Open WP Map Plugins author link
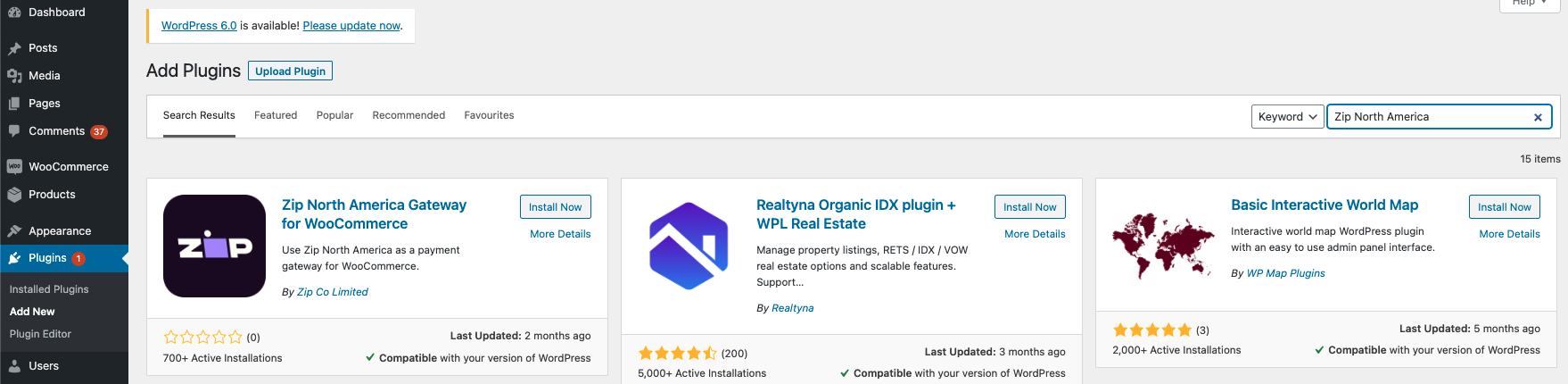Image resolution: width=1568 pixels, height=384 pixels. (x=1285, y=273)
